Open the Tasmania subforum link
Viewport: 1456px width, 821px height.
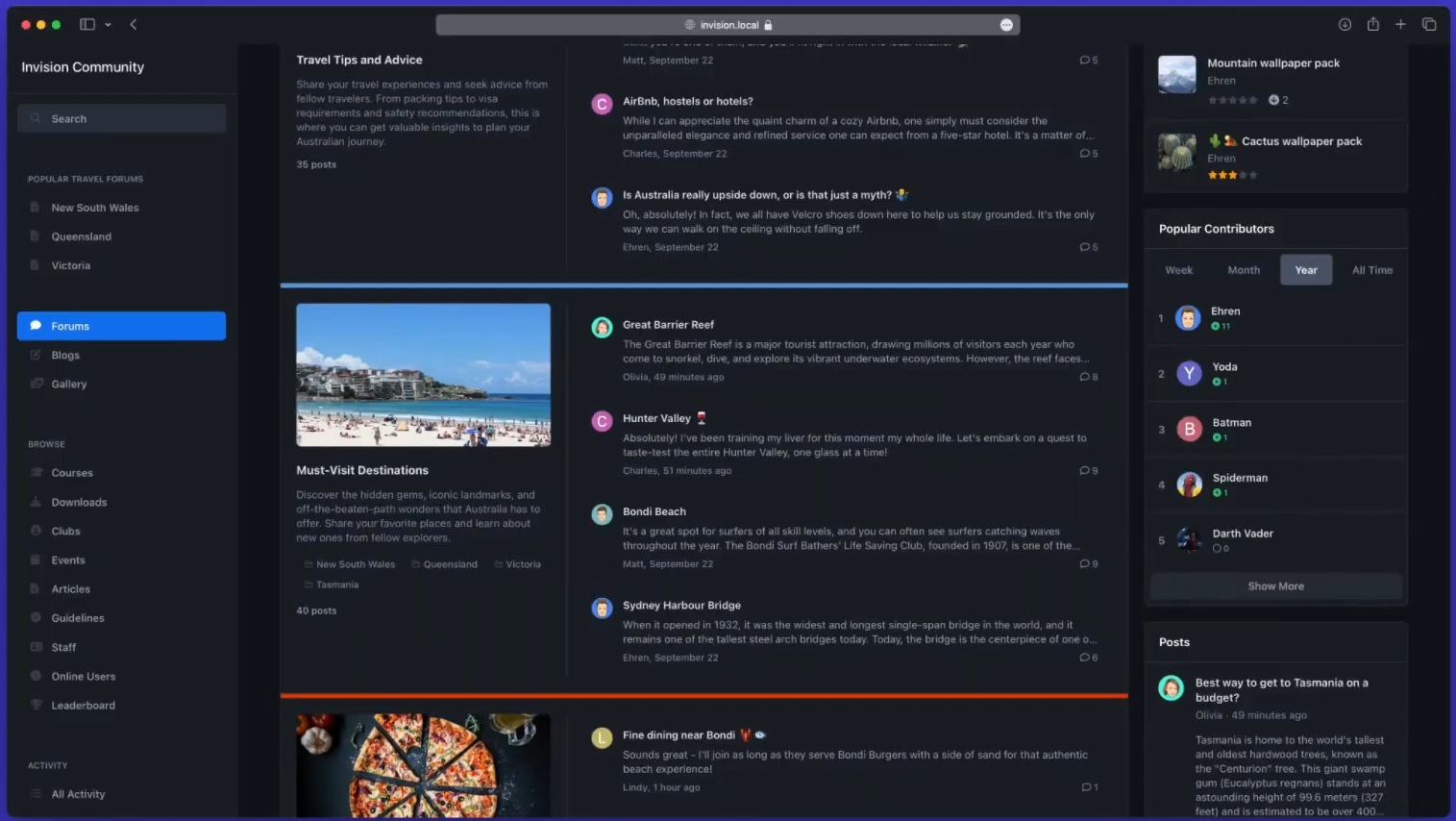(x=336, y=585)
